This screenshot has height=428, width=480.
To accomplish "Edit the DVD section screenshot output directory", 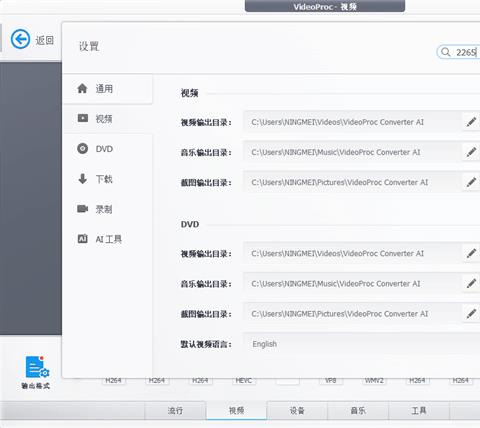I will [x=471, y=314].
